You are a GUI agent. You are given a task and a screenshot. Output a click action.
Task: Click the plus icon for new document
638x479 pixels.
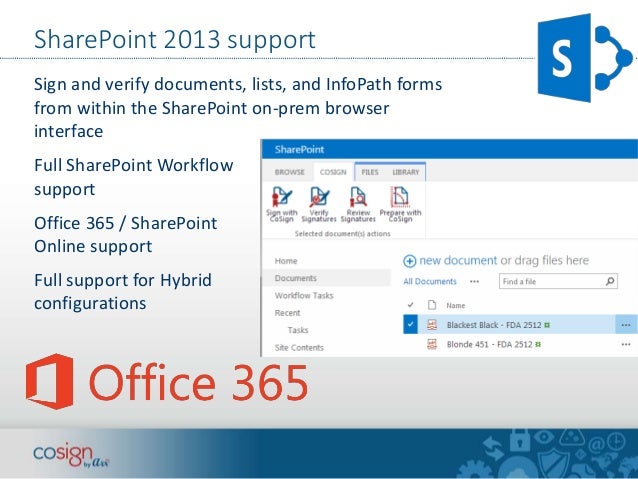pos(409,261)
